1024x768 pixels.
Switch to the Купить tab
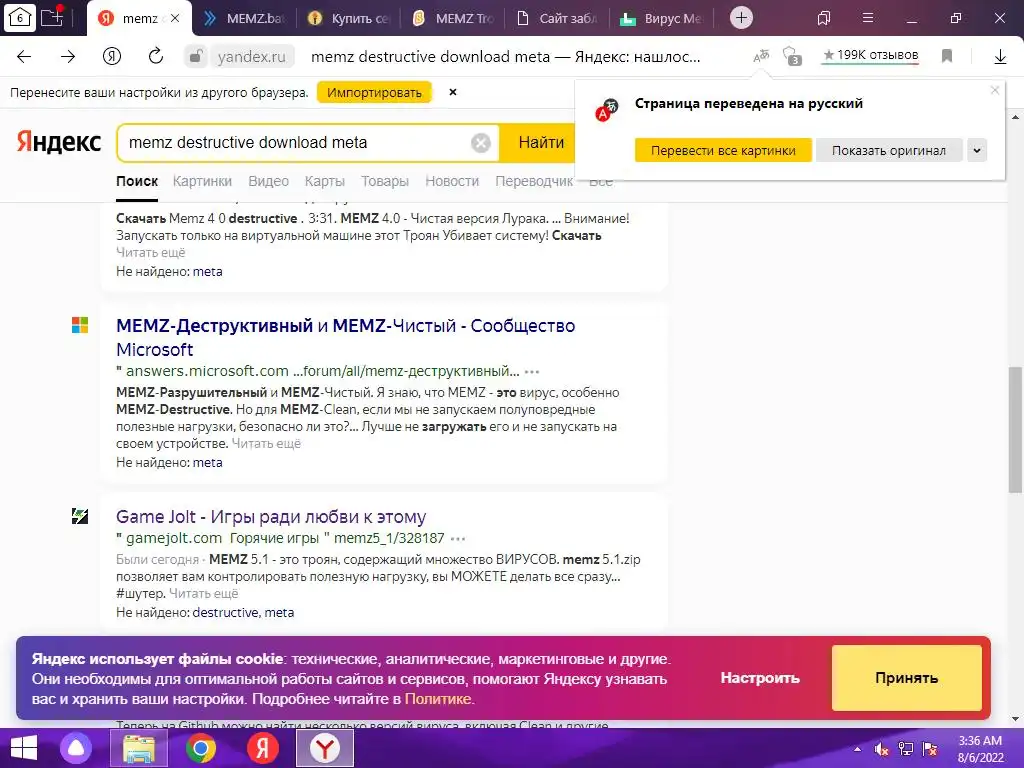click(x=348, y=18)
